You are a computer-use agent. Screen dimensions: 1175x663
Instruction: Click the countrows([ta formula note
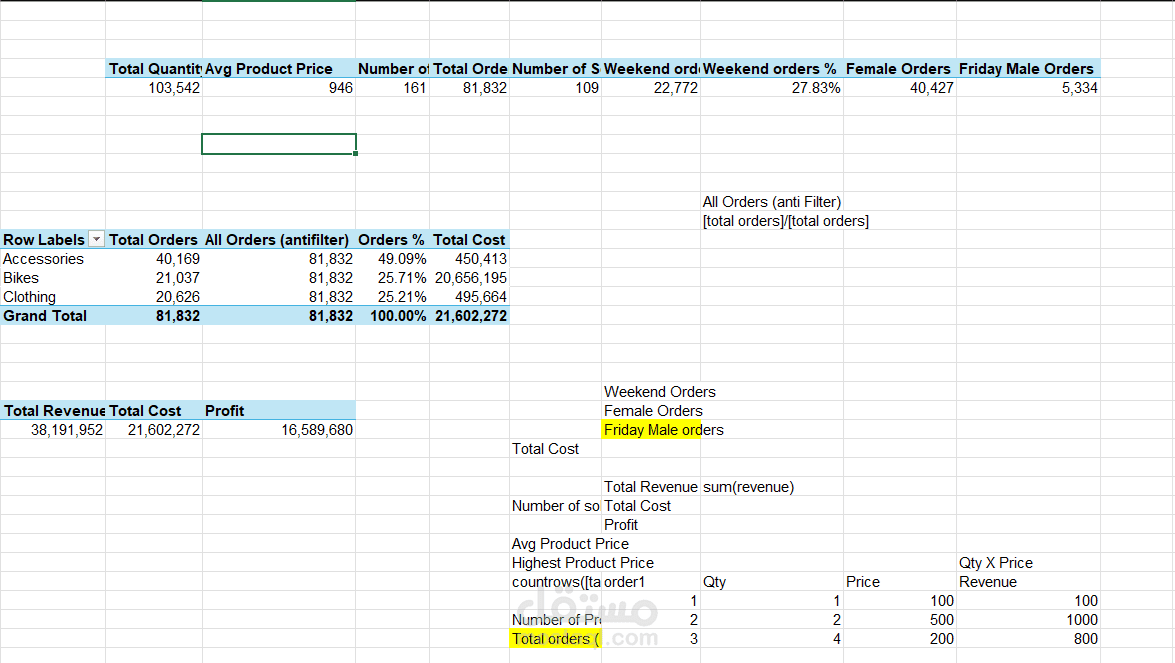tap(555, 582)
